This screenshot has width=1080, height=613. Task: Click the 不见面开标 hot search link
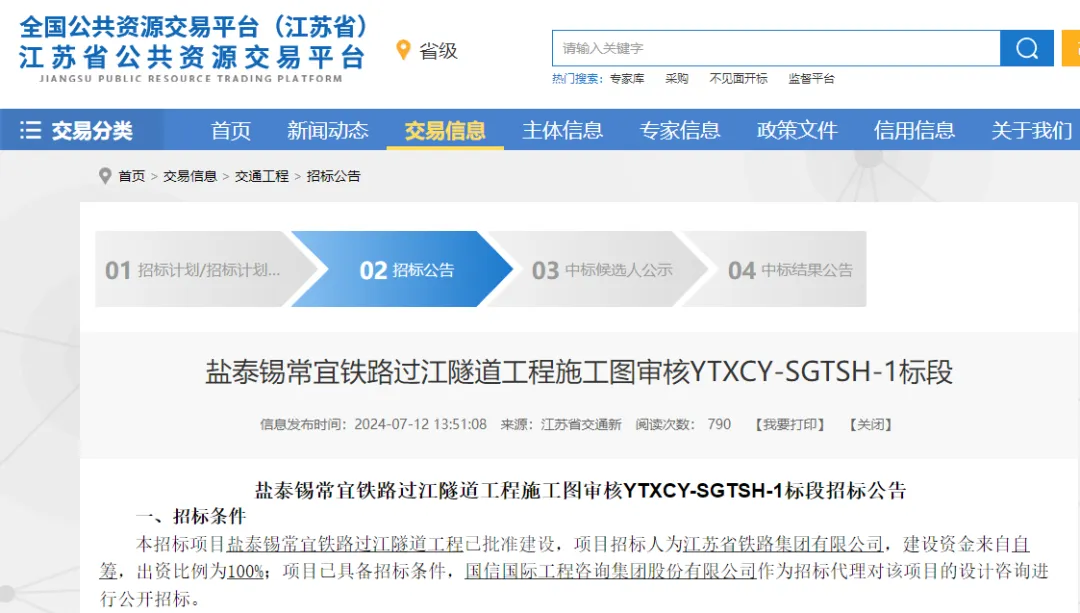pyautogui.click(x=738, y=79)
